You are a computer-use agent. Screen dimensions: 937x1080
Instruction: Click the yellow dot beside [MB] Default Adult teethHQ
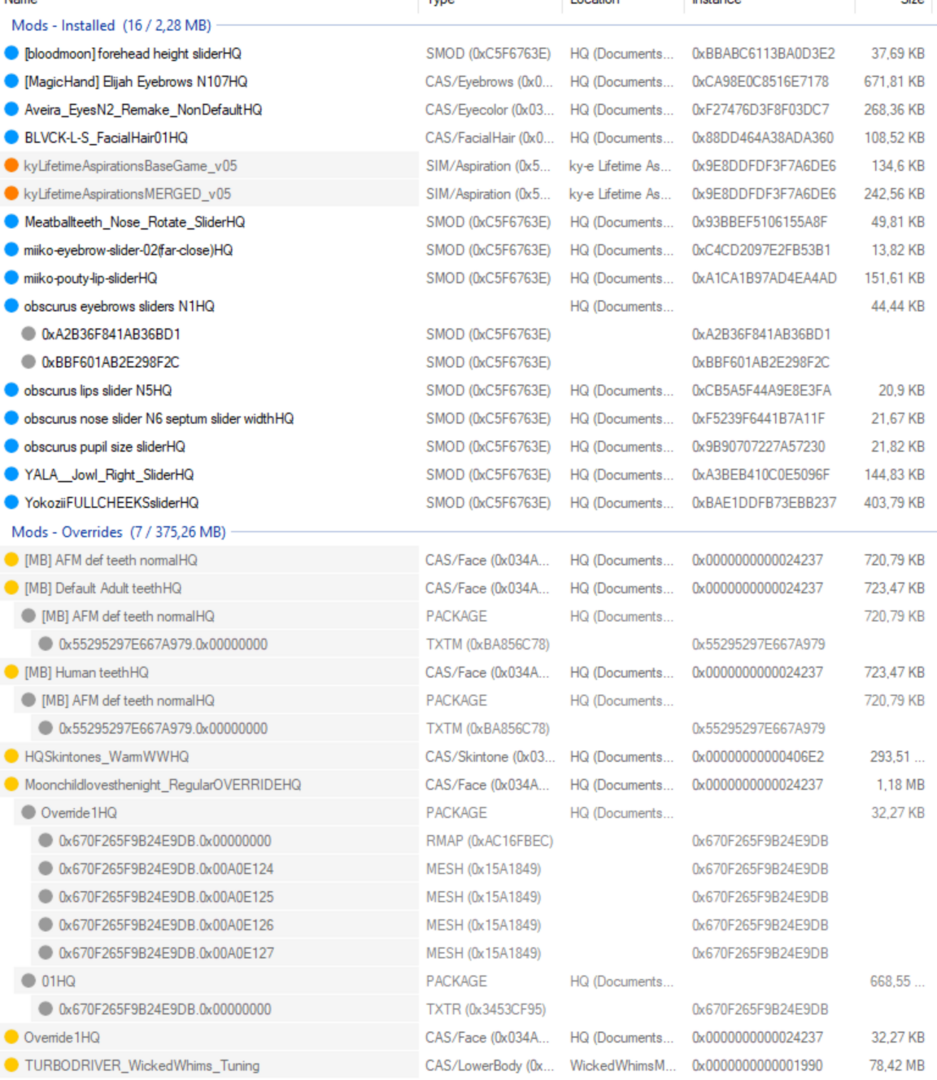11,588
